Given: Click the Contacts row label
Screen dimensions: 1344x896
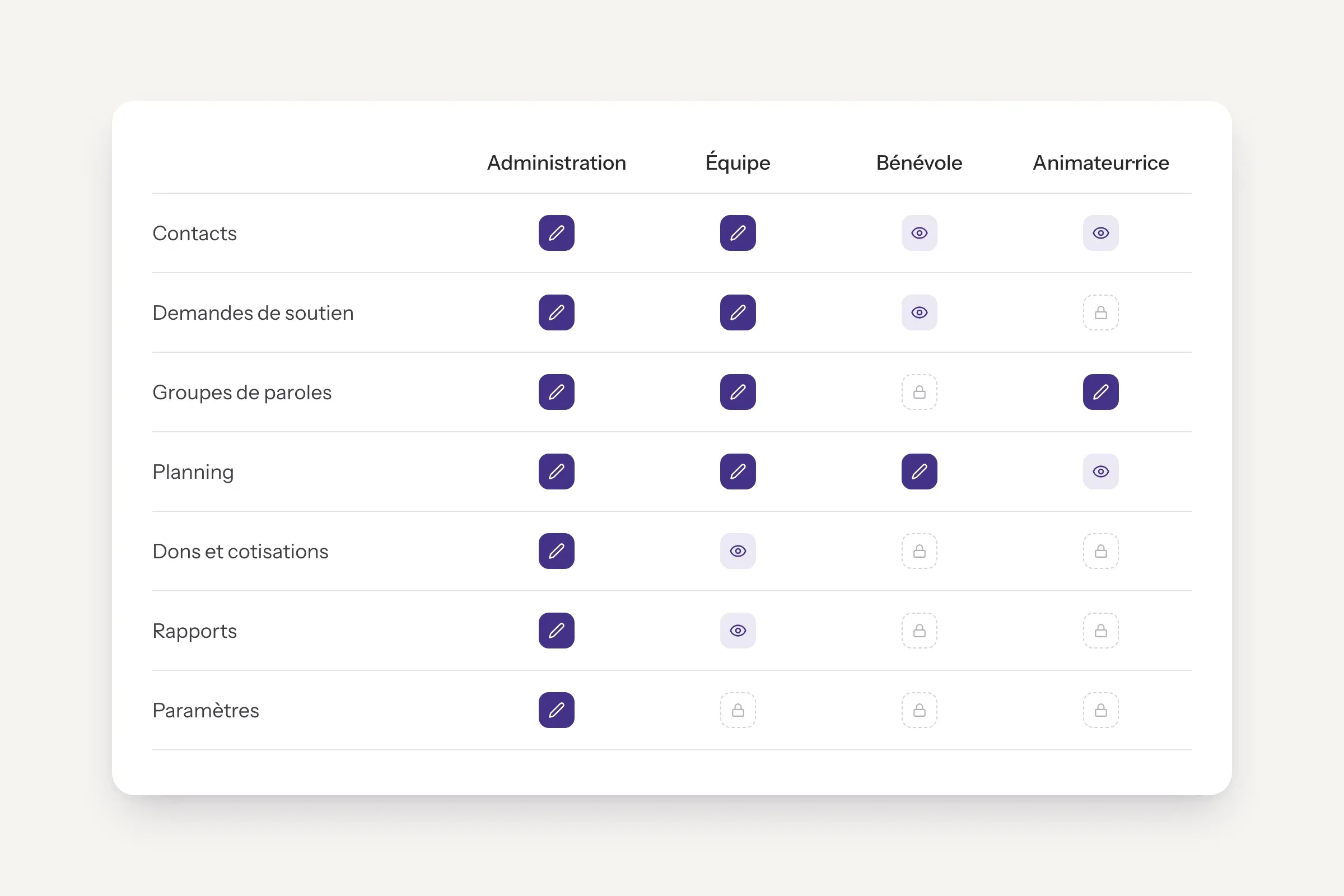Looking at the screenshot, I should click(194, 233).
